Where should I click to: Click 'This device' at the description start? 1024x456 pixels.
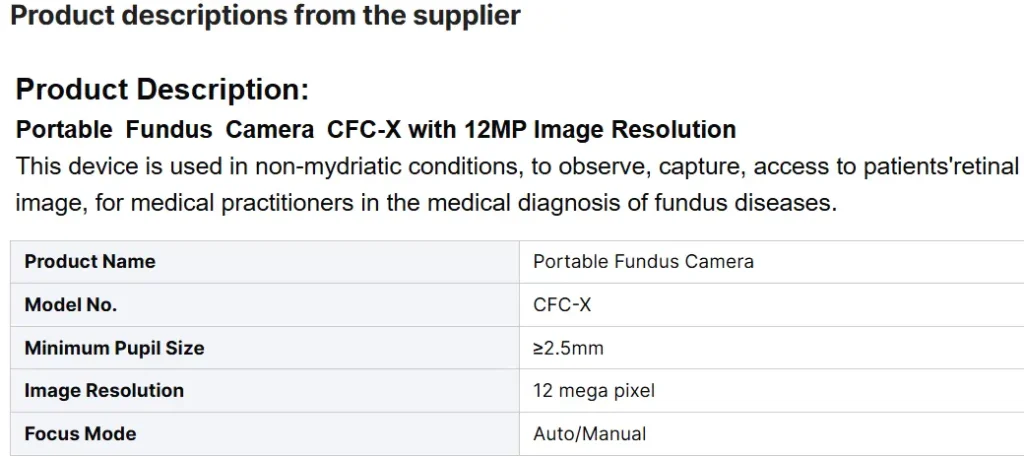[70, 166]
